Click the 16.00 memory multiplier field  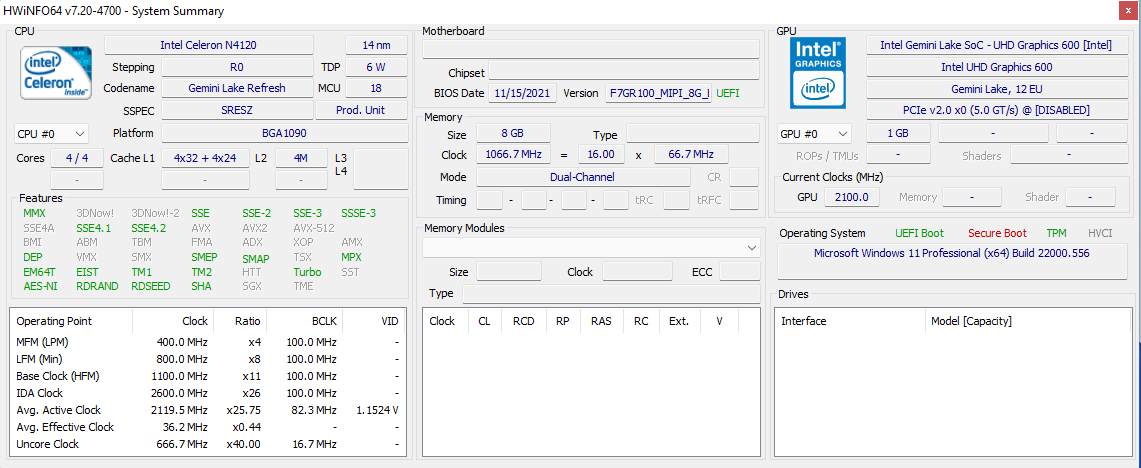[601, 154]
